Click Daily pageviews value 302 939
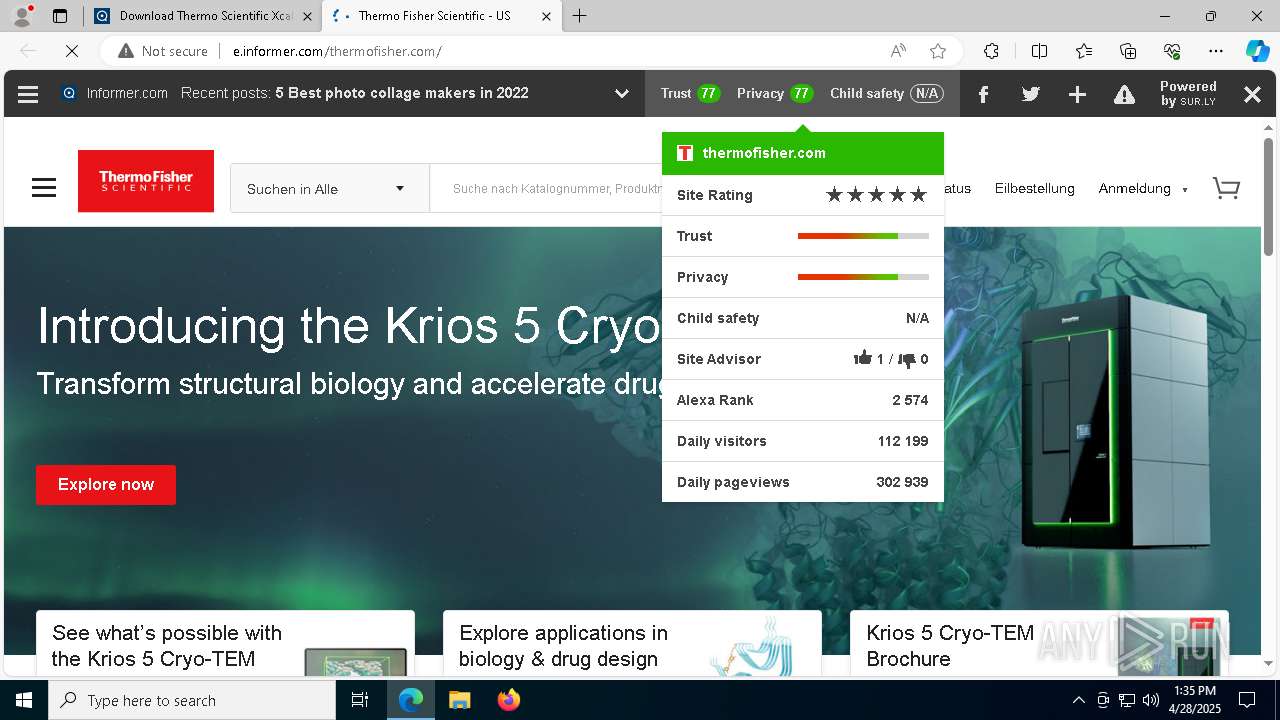Viewport: 1280px width, 720px height. (x=902, y=482)
